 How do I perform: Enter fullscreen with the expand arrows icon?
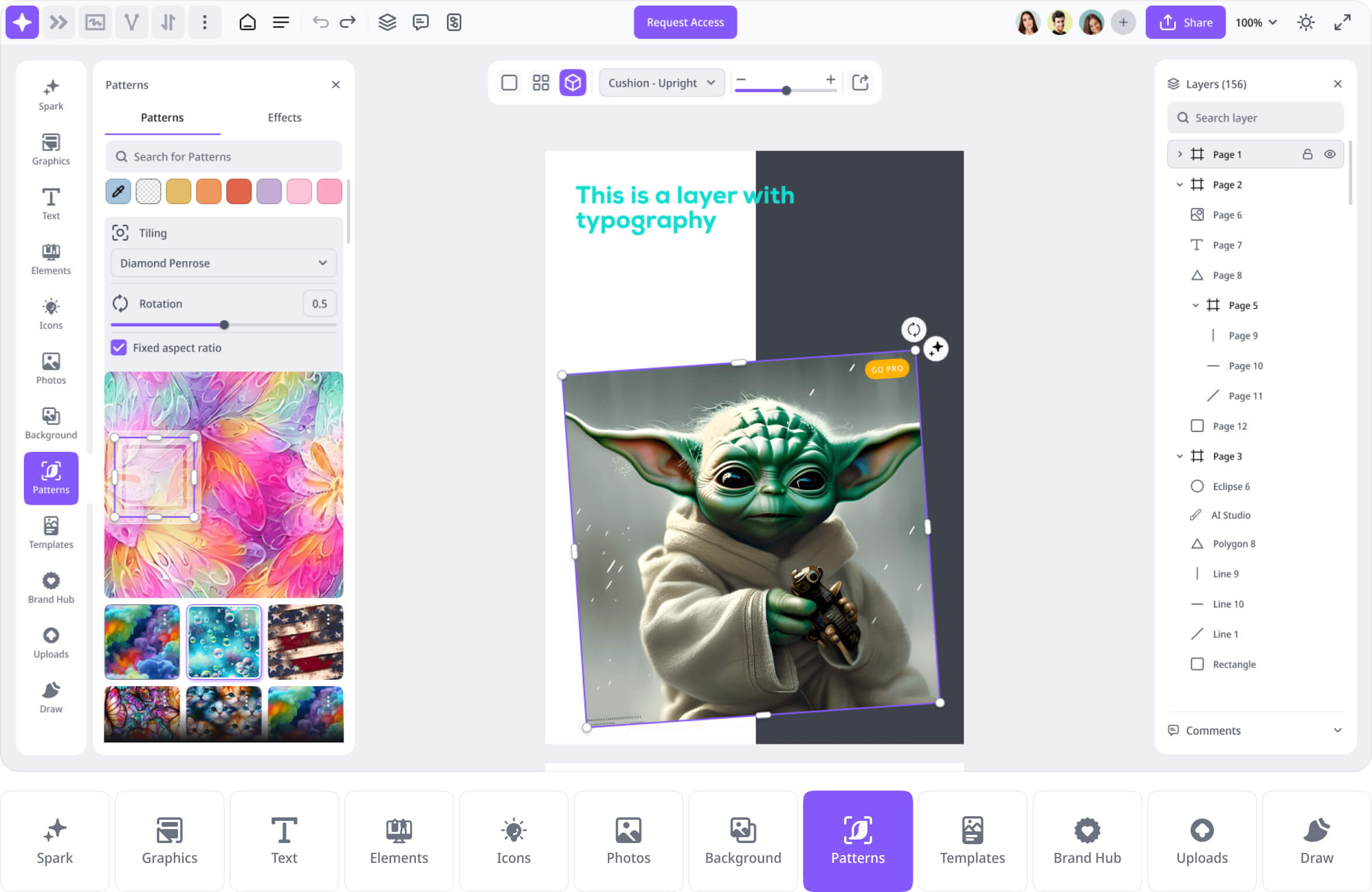point(1342,22)
